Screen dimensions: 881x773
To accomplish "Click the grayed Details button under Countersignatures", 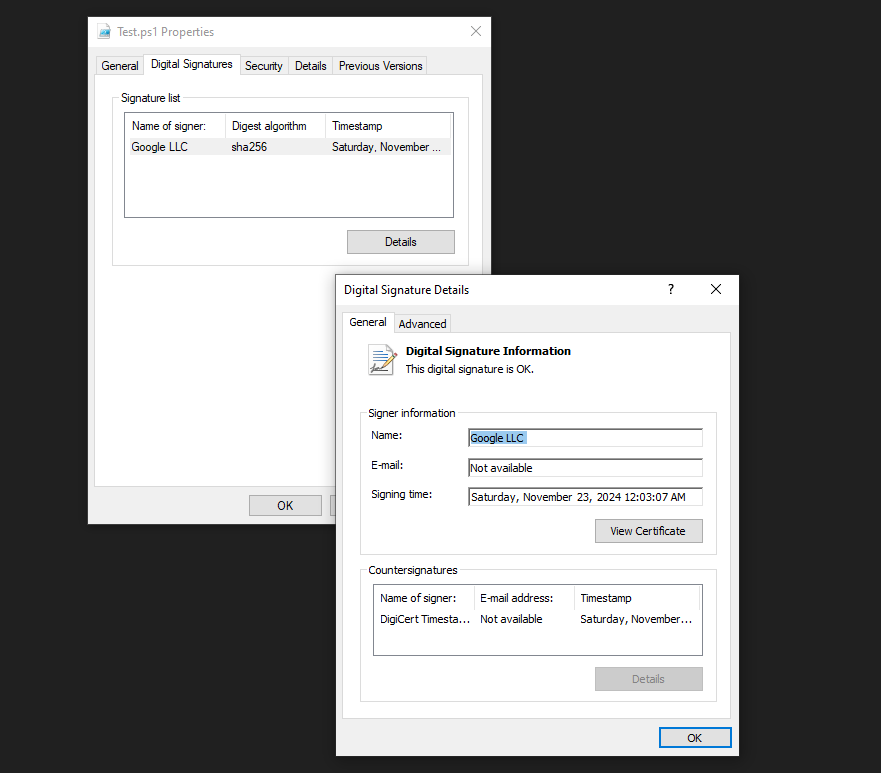I will 648,679.
